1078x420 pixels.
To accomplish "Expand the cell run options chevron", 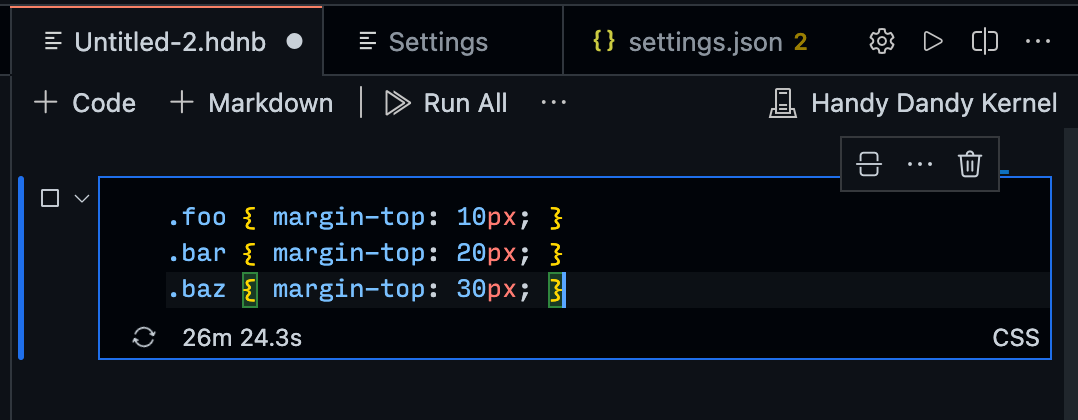I will coord(82,199).
